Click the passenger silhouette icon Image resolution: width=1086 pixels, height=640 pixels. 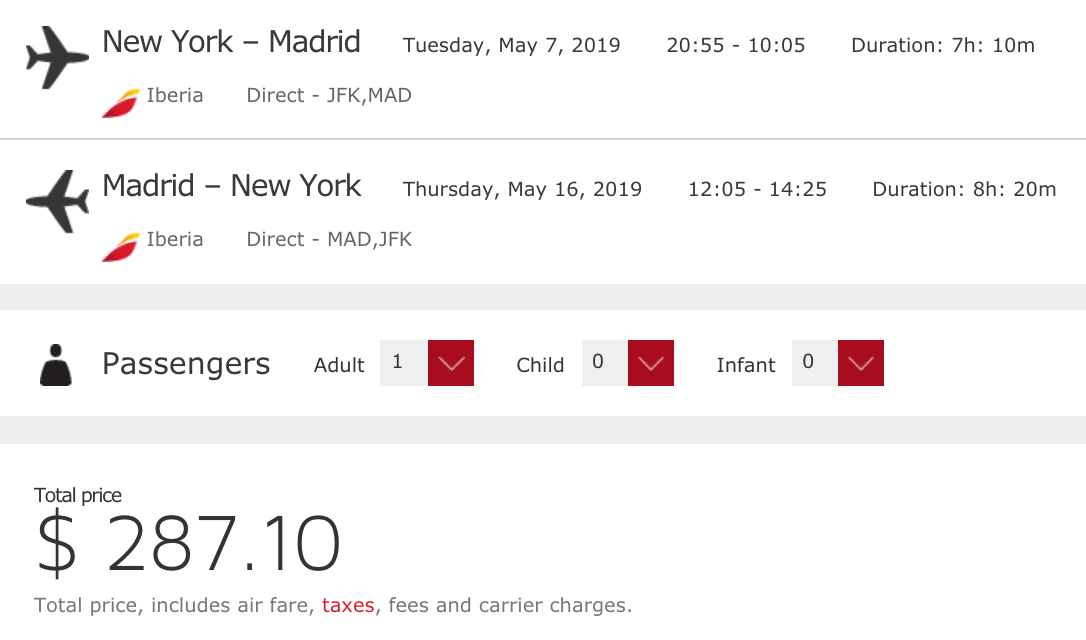(57, 365)
